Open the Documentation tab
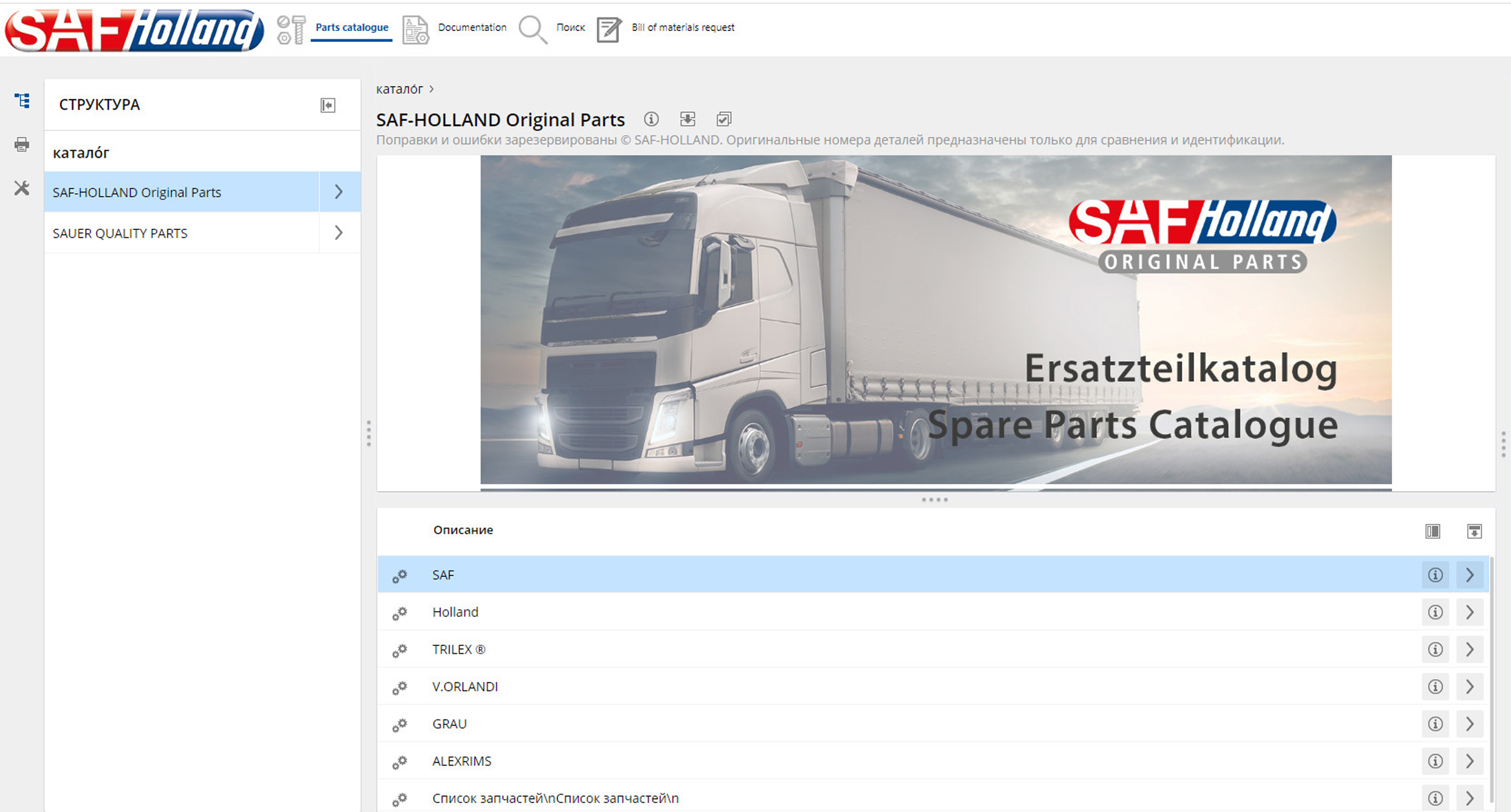Viewport: 1511px width, 812px height. (x=472, y=27)
